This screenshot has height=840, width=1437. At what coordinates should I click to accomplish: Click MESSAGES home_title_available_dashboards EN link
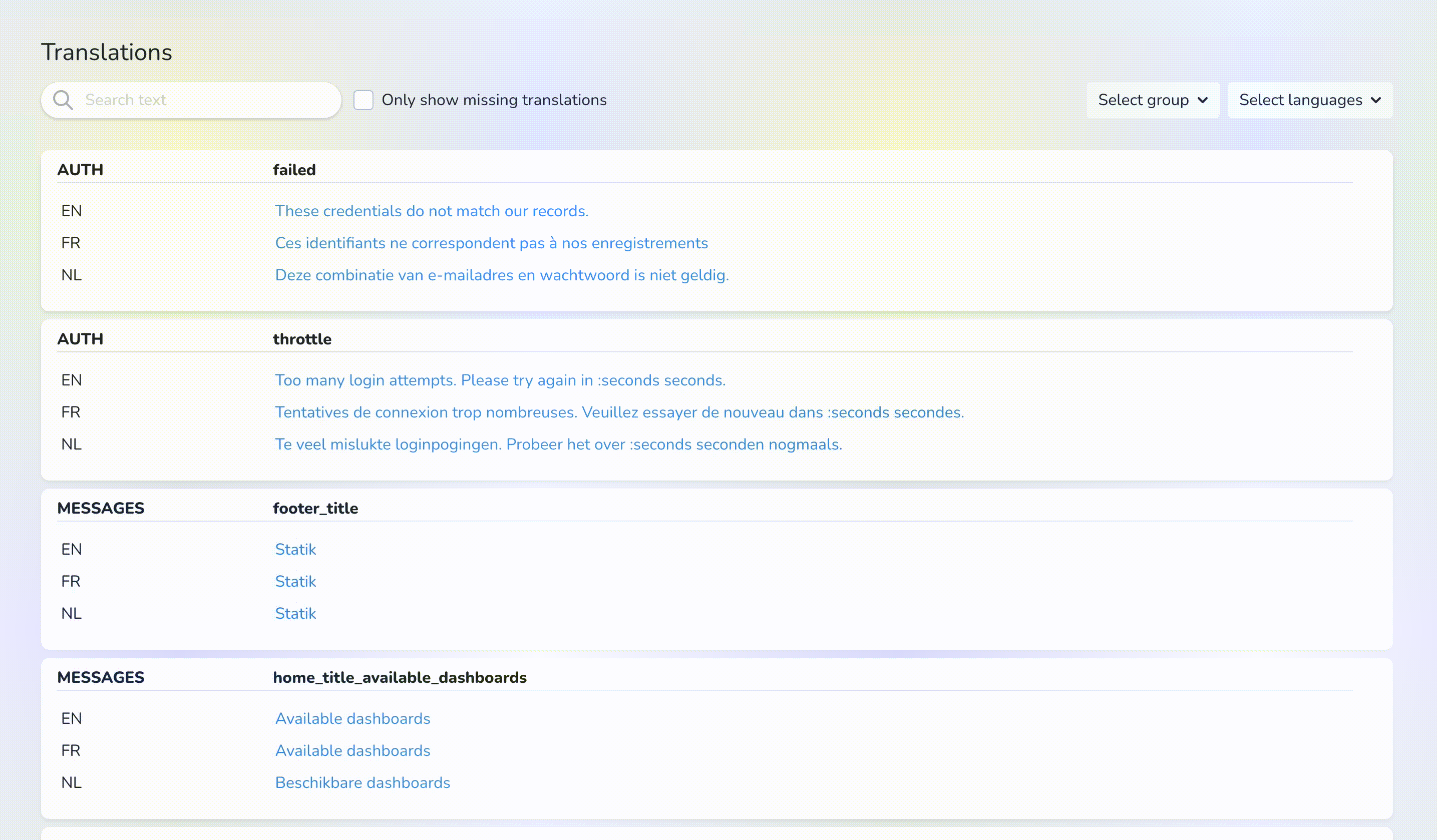[353, 718]
